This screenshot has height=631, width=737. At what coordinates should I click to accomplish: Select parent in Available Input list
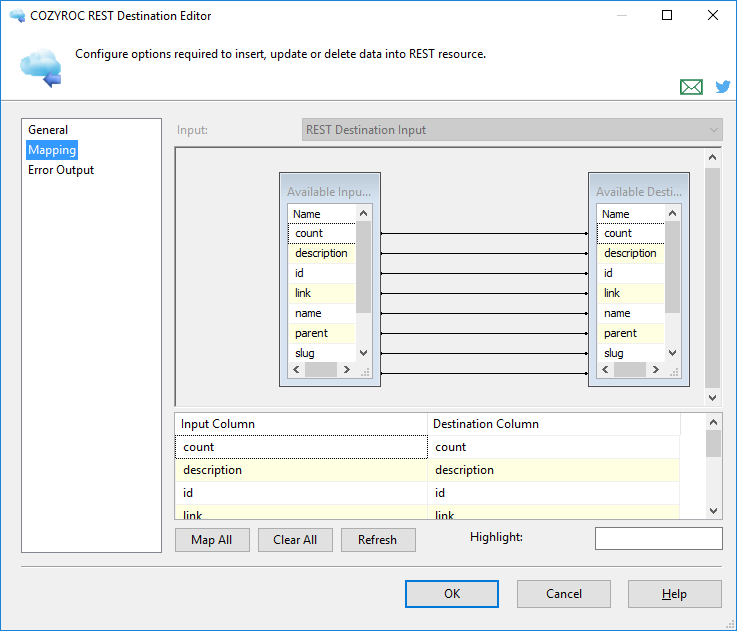pyautogui.click(x=322, y=333)
